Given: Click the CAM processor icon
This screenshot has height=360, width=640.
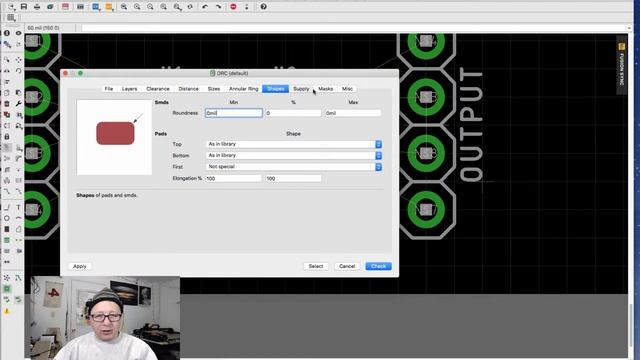Looking at the screenshot, I should pos(50,7).
